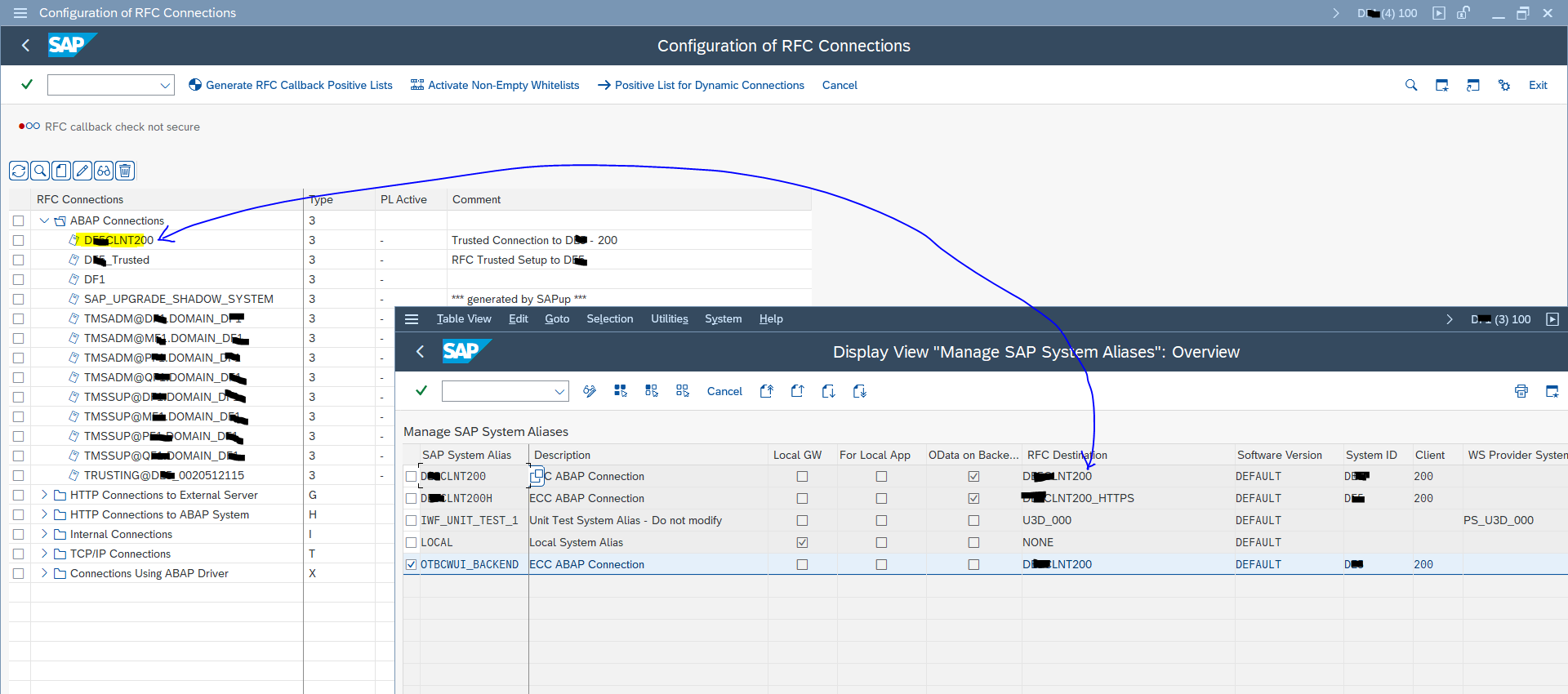Open the gears settings icon in RFC toolbar
The width and height of the screenshot is (1568, 694).
point(1504,85)
